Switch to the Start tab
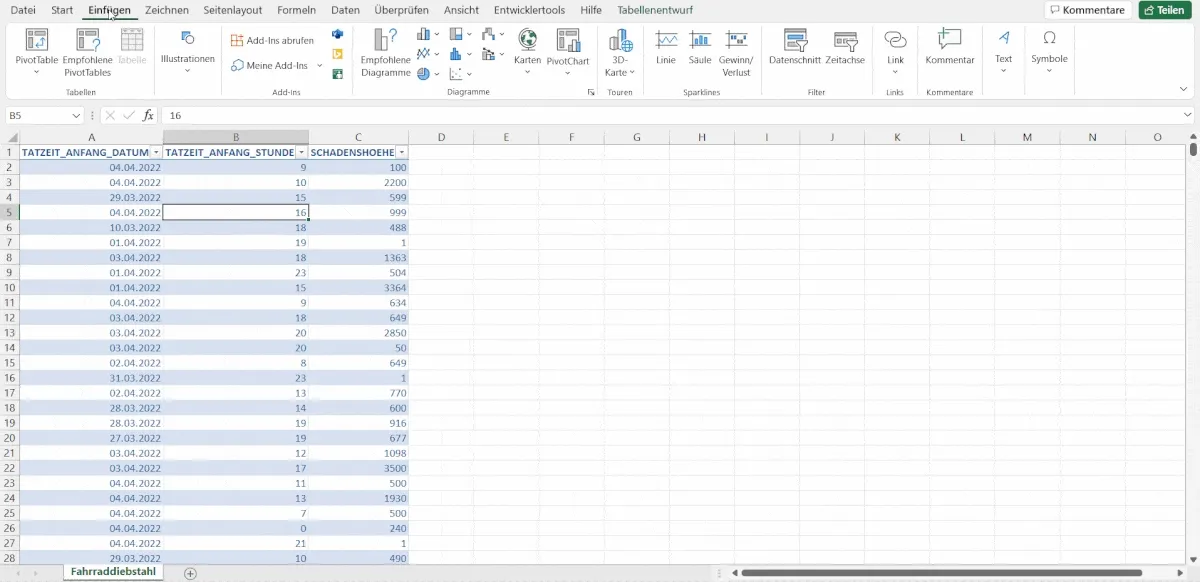1200x582 pixels. click(62, 10)
